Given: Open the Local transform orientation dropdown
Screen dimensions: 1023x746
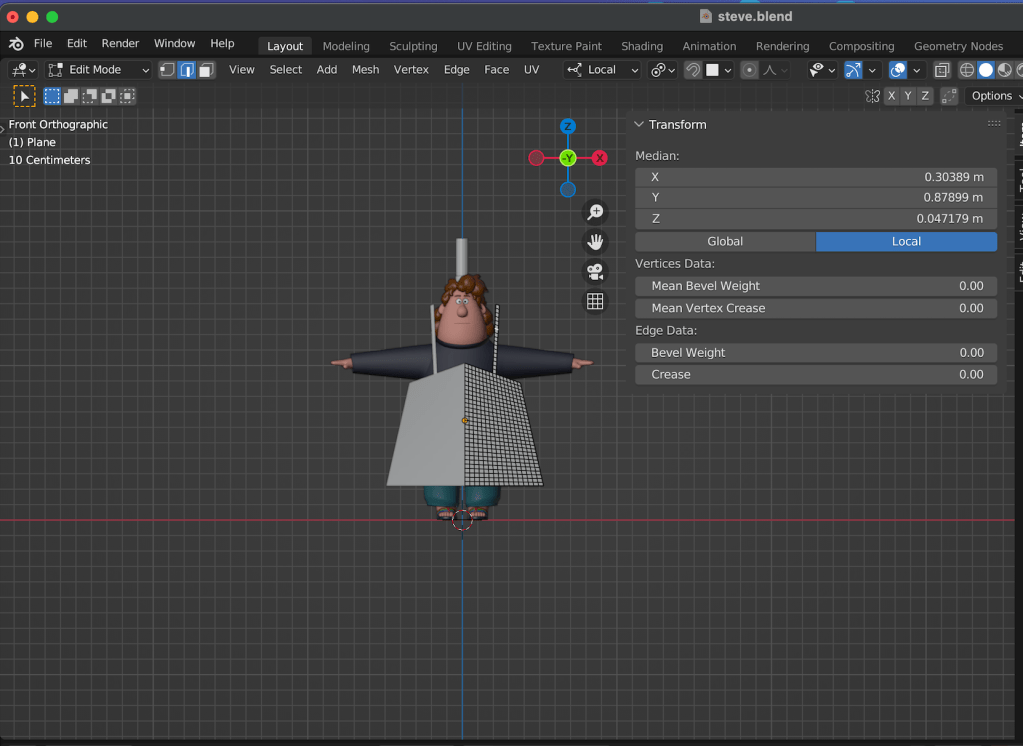Looking at the screenshot, I should [x=603, y=70].
